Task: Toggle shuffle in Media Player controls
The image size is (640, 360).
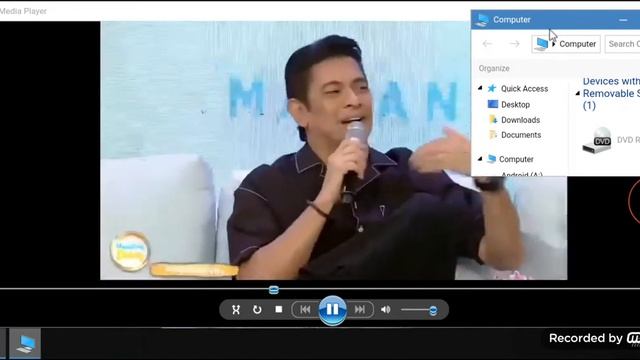Action: (236, 309)
